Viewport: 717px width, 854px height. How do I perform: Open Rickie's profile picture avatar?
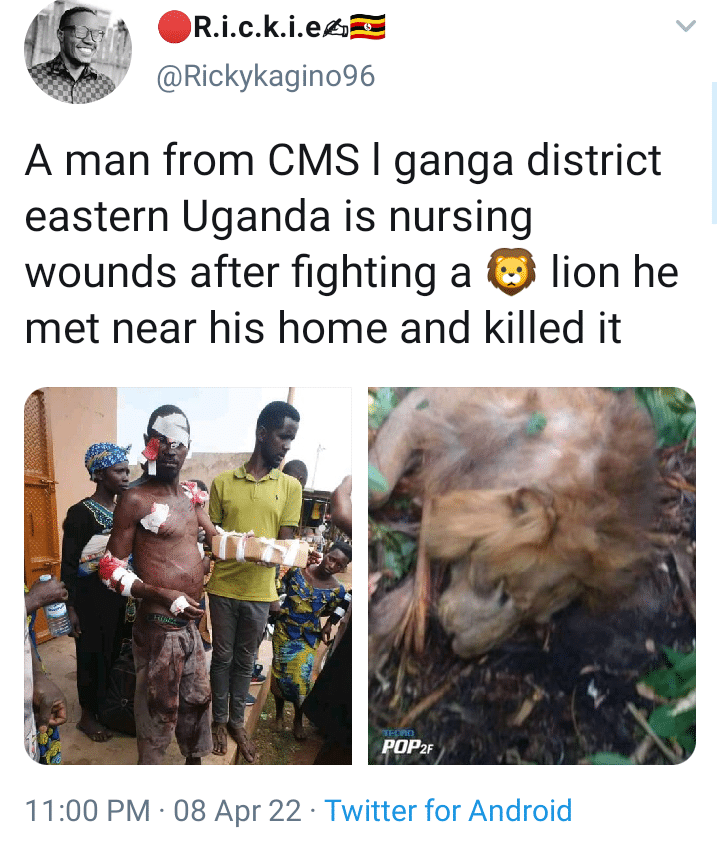78,50
